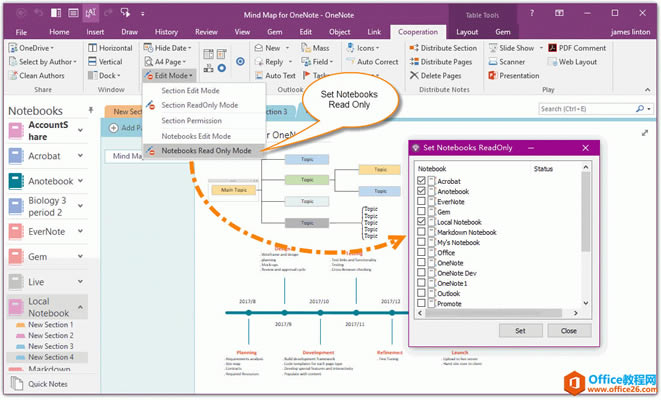Open the Dock window option
The height and width of the screenshot is (400, 661).
point(104,76)
